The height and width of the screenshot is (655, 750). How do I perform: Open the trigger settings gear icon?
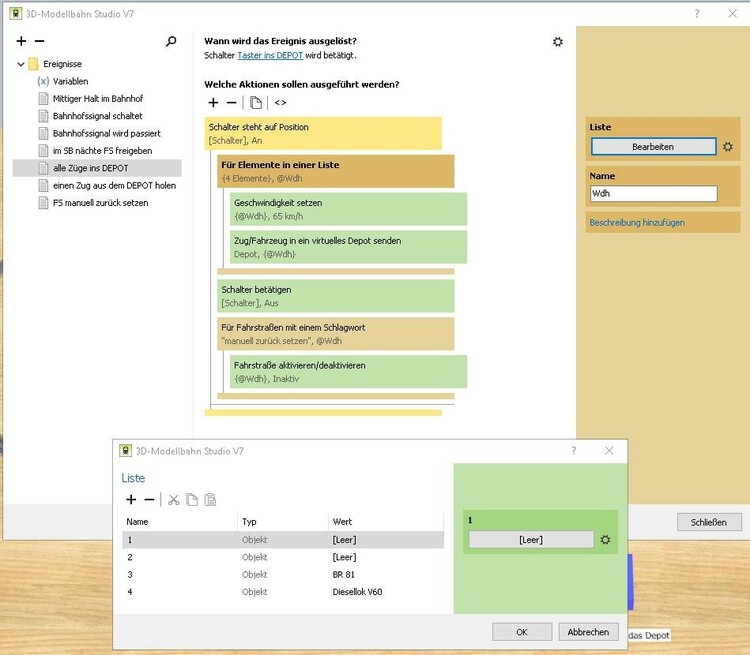558,41
